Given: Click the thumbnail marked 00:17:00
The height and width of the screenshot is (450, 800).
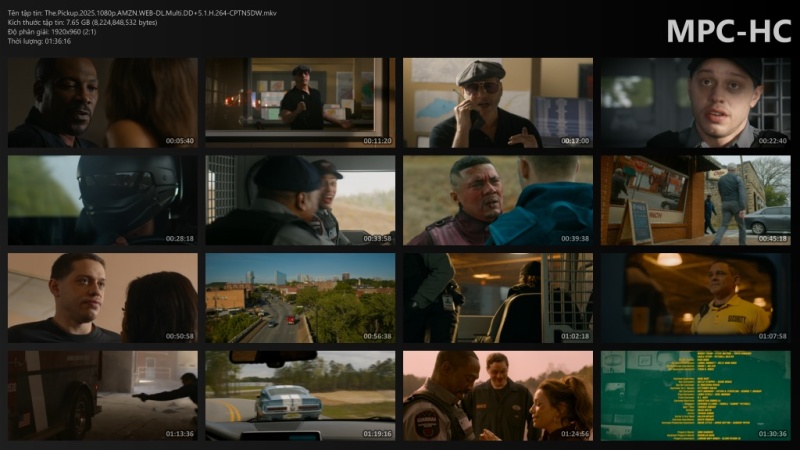Looking at the screenshot, I should [498, 103].
